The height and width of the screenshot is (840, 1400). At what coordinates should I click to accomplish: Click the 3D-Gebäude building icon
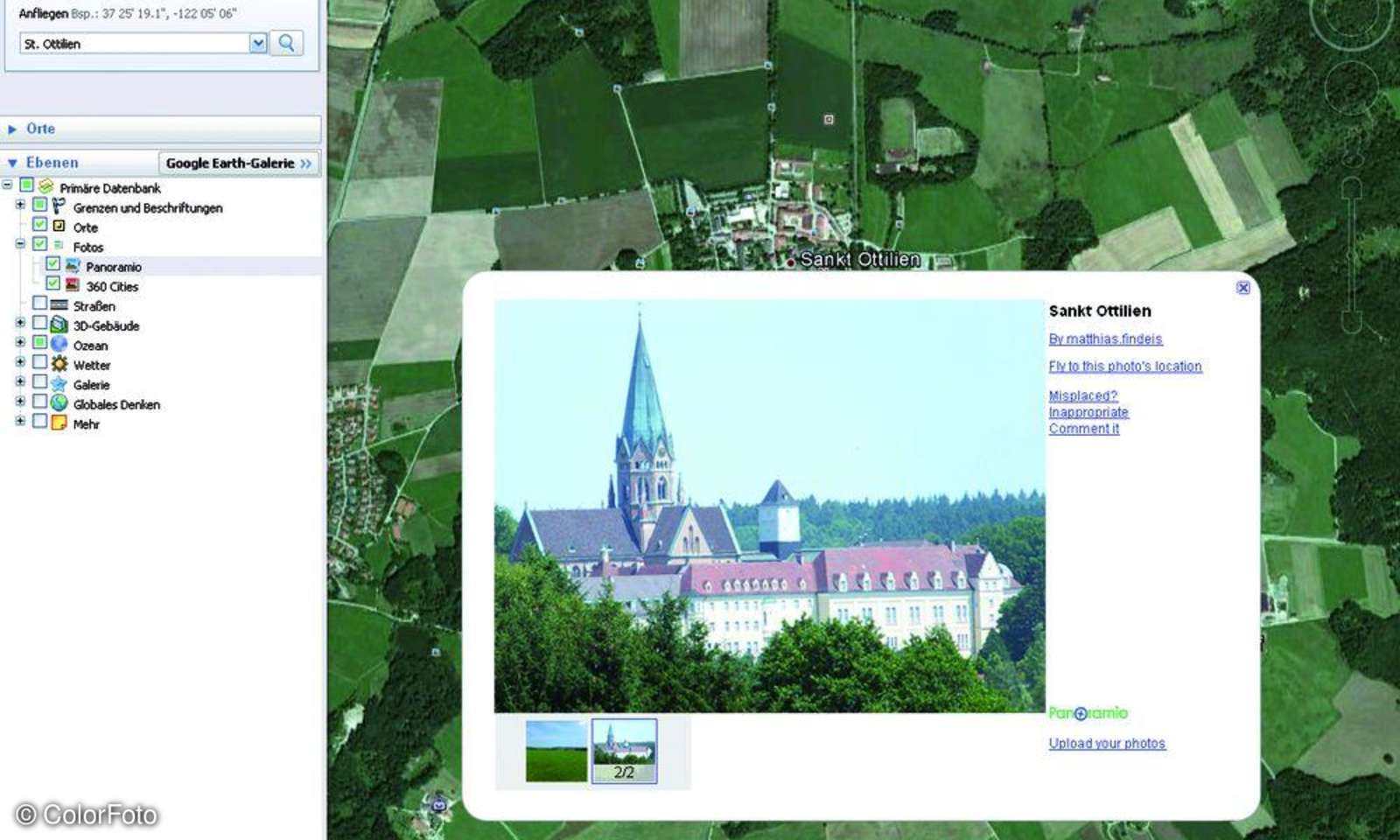click(57, 325)
